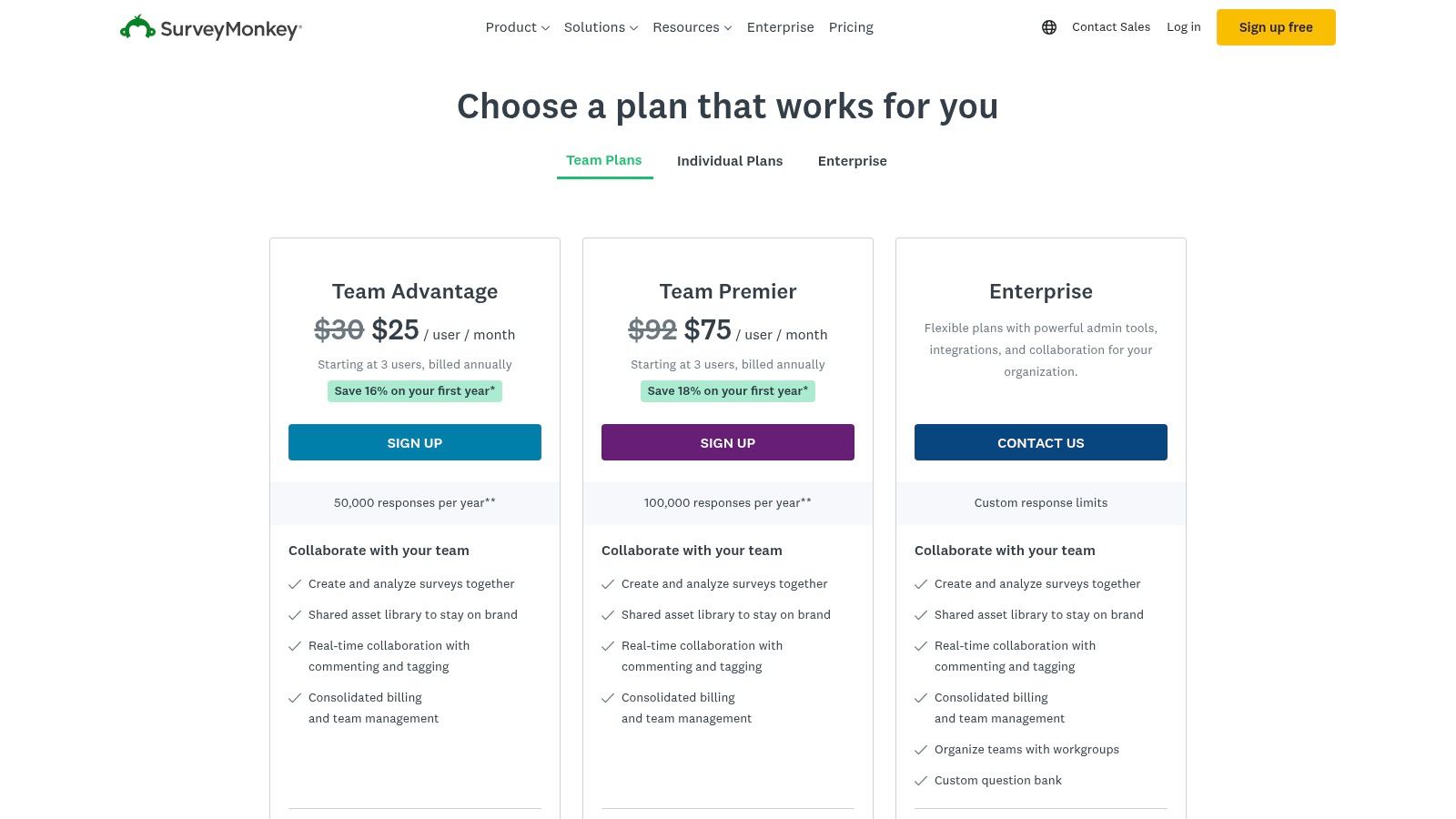Viewport: 1456px width, 819px height.
Task: Open the Pricing page from the navigation
Action: [850, 27]
